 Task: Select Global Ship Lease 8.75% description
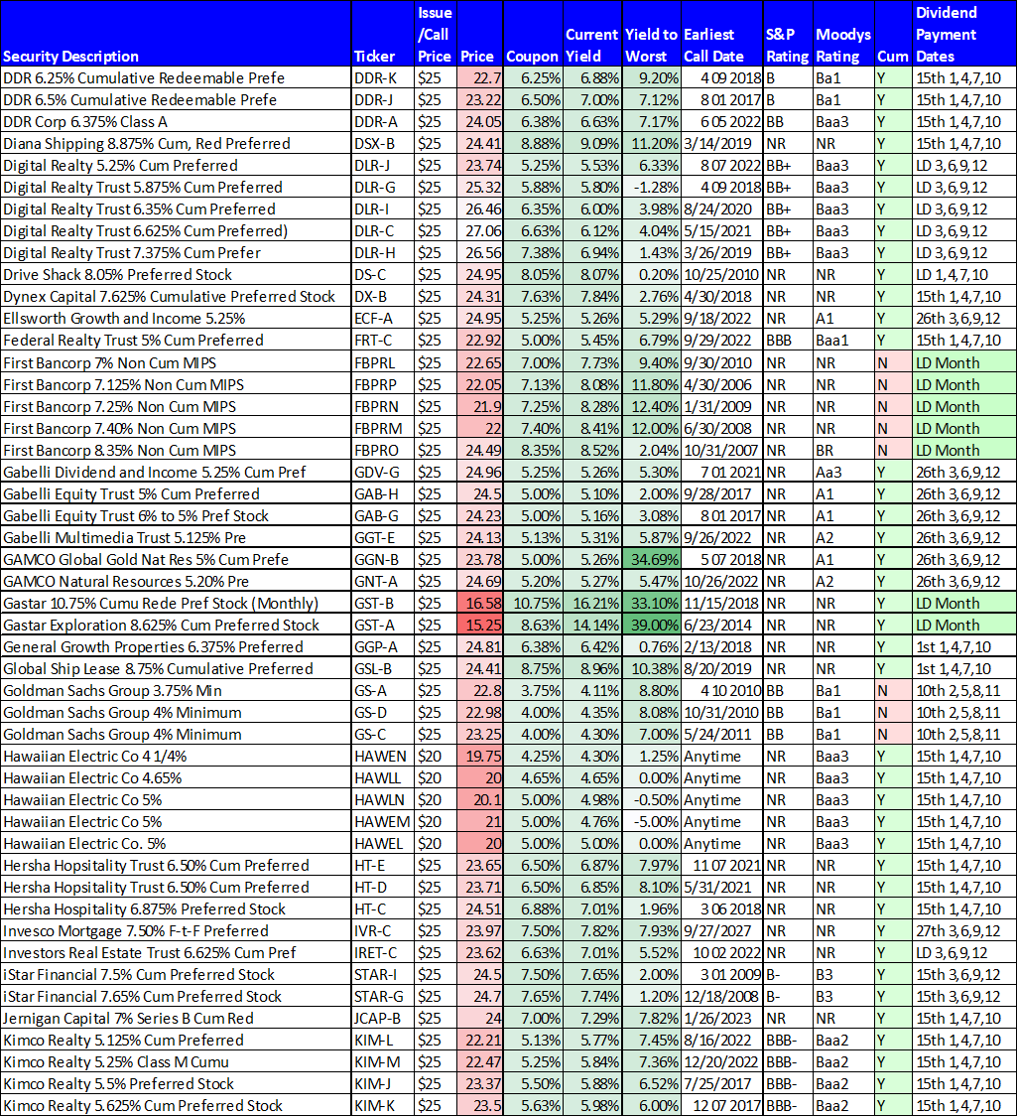175,668
